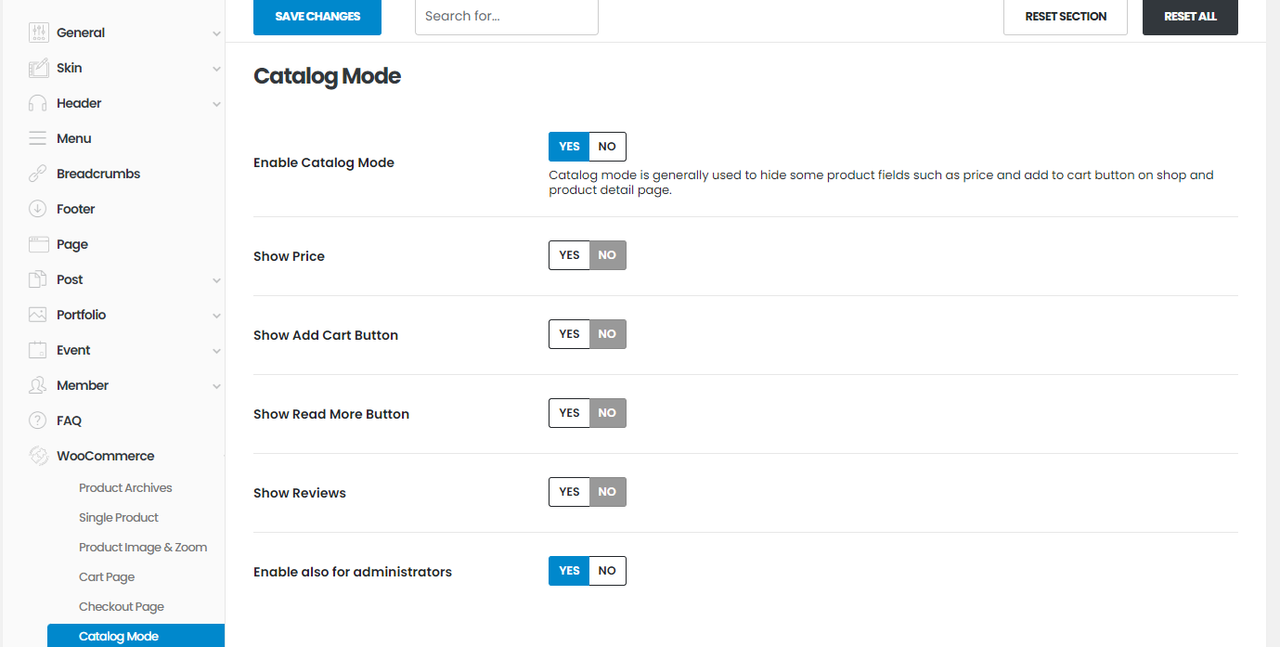Click the Catalog mode description text

click(x=881, y=182)
